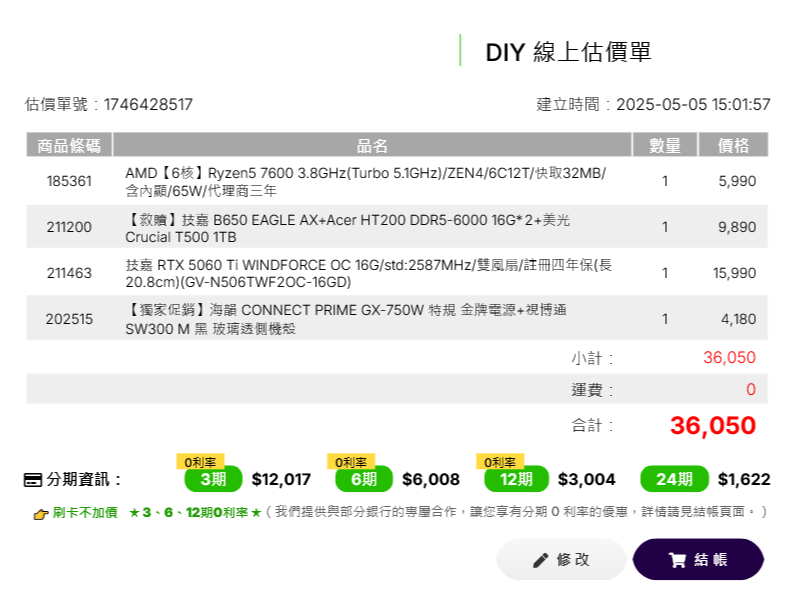This screenshot has height=604, width=795.
Task: Click product barcode 211463
Action: 69,273
